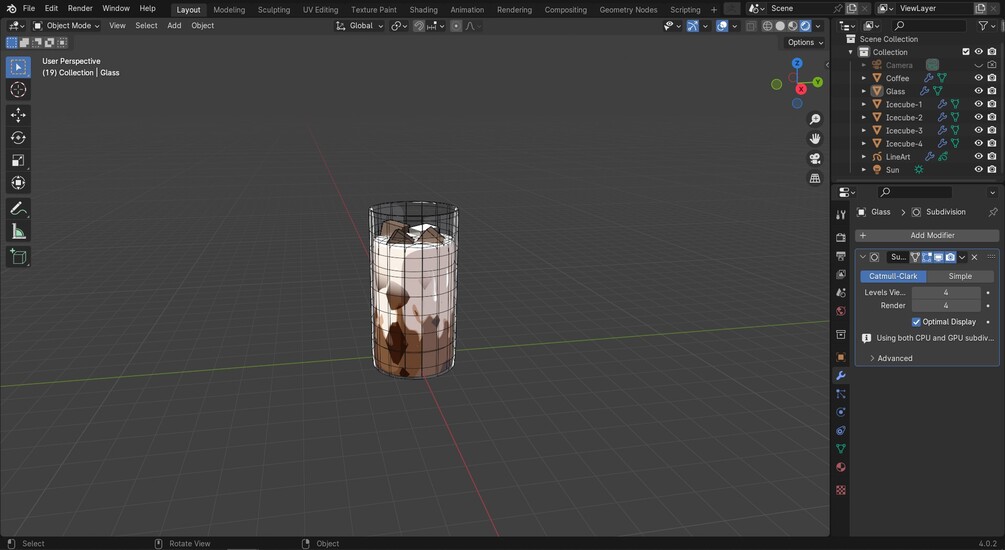1005x550 pixels.
Task: Choose the Select Box tool
Action: click(18, 67)
